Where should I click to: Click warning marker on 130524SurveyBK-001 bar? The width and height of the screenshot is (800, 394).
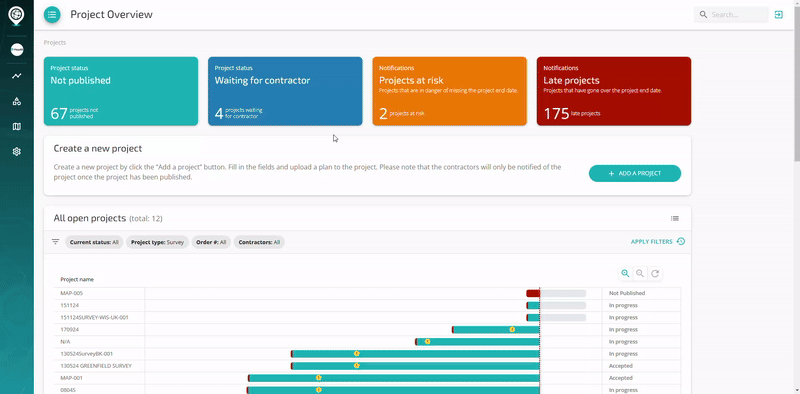point(357,354)
